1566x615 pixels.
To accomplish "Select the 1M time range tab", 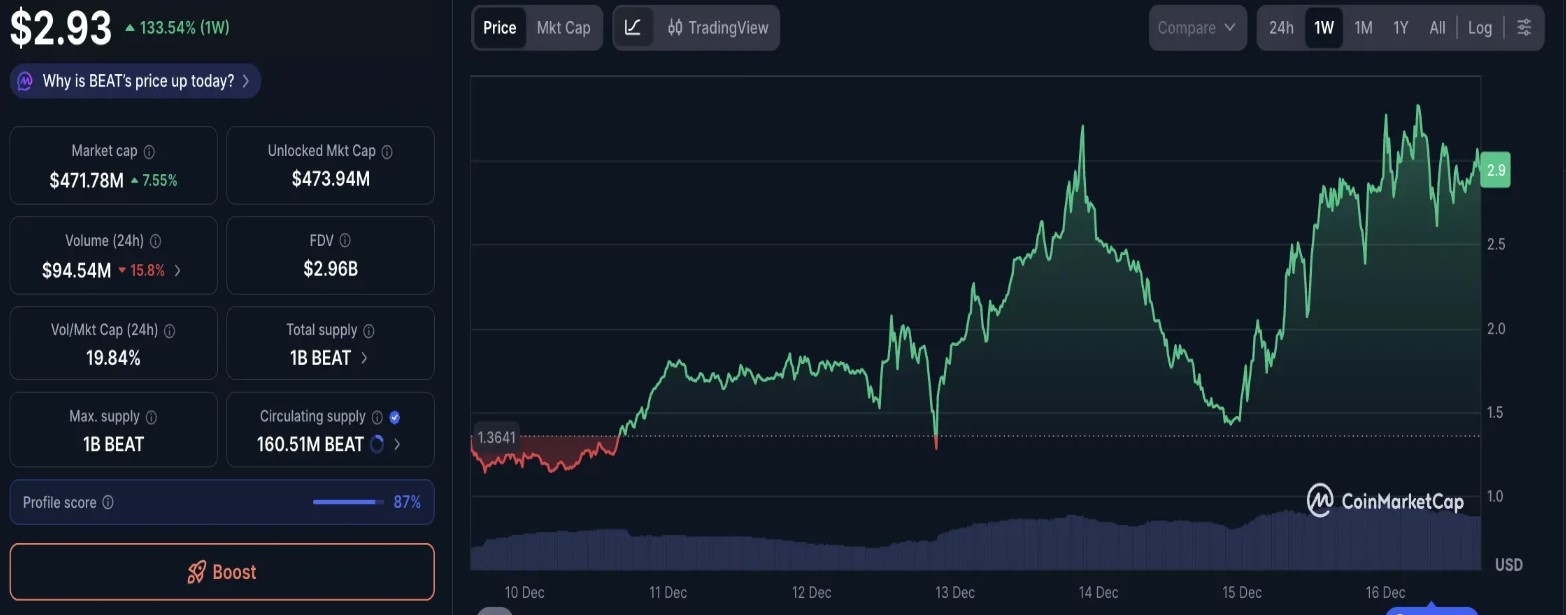I will pos(1363,28).
